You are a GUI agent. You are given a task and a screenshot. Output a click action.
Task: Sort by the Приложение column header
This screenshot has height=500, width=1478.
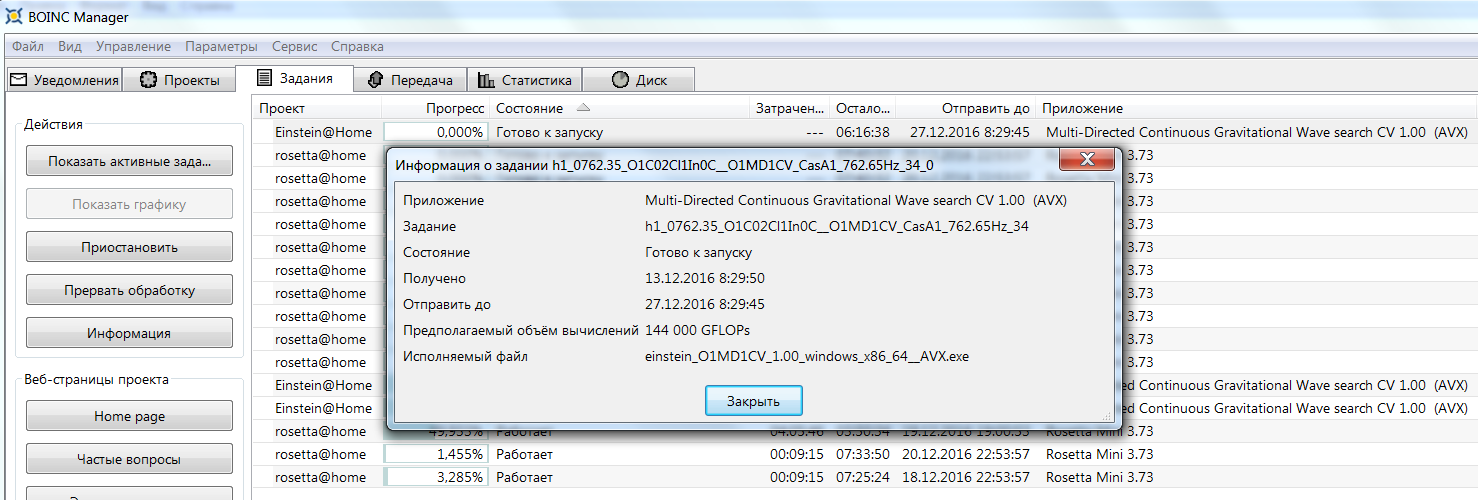pos(1256,108)
